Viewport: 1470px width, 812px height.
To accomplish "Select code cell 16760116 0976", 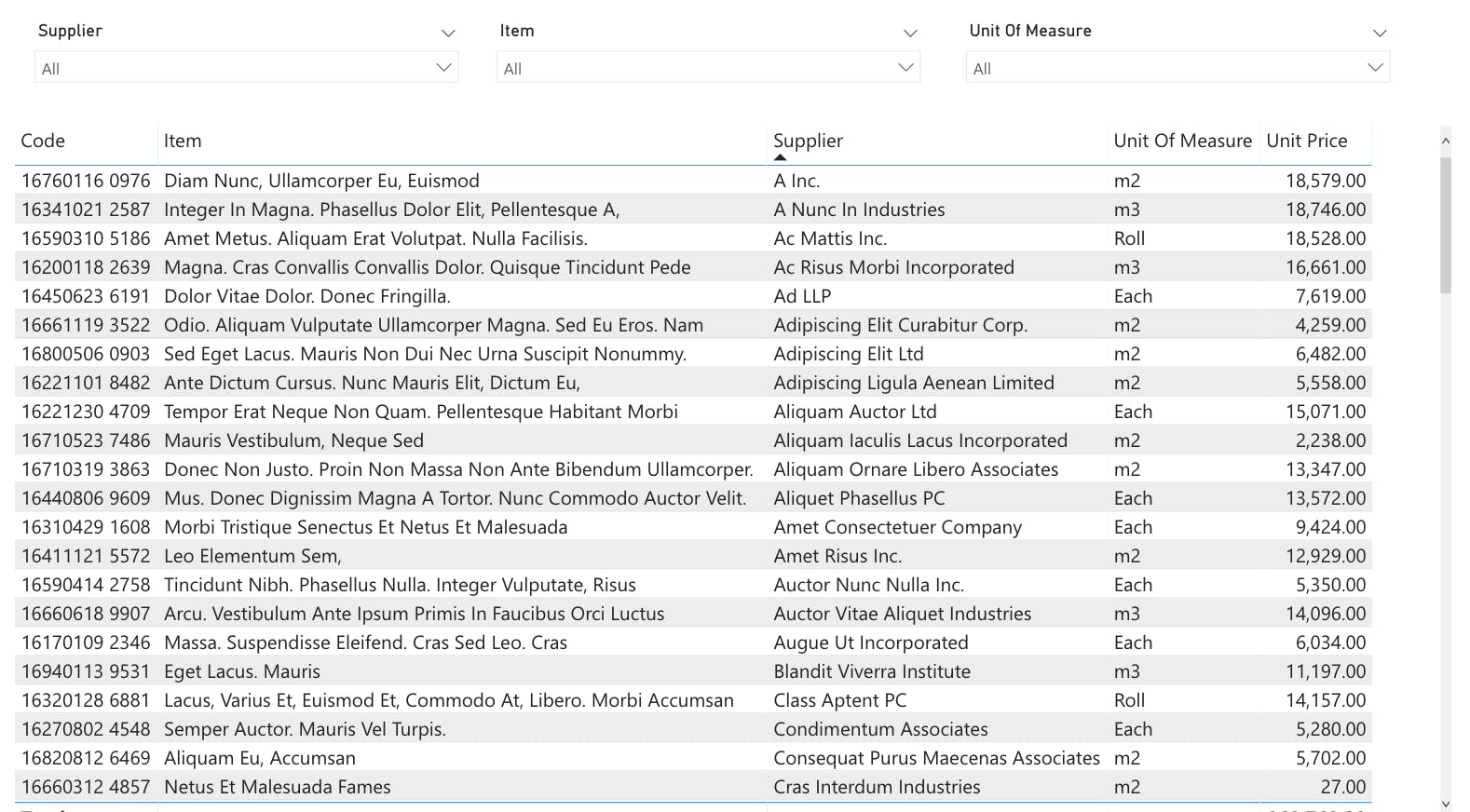I will 86,181.
